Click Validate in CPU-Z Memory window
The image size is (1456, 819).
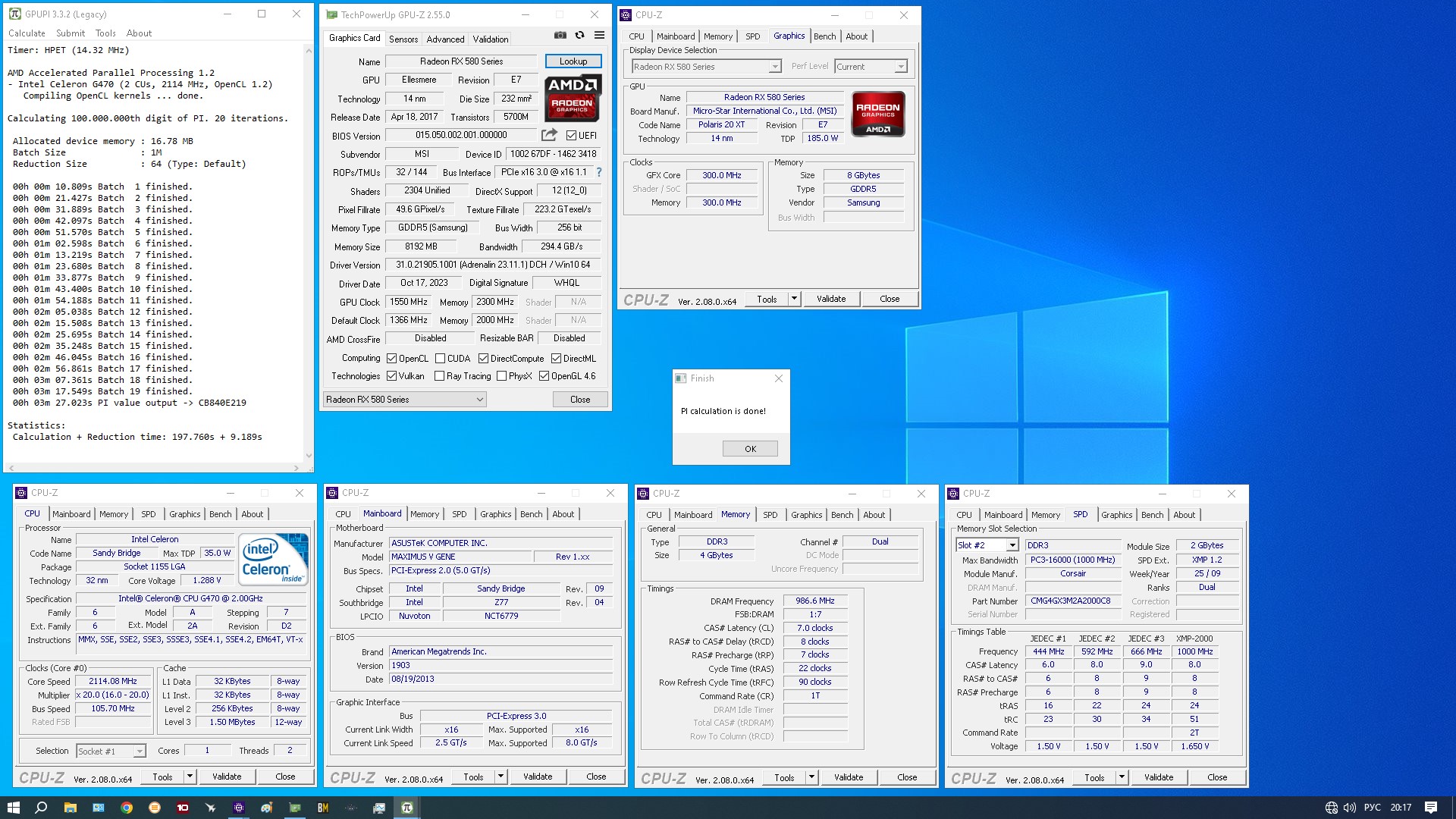(849, 777)
